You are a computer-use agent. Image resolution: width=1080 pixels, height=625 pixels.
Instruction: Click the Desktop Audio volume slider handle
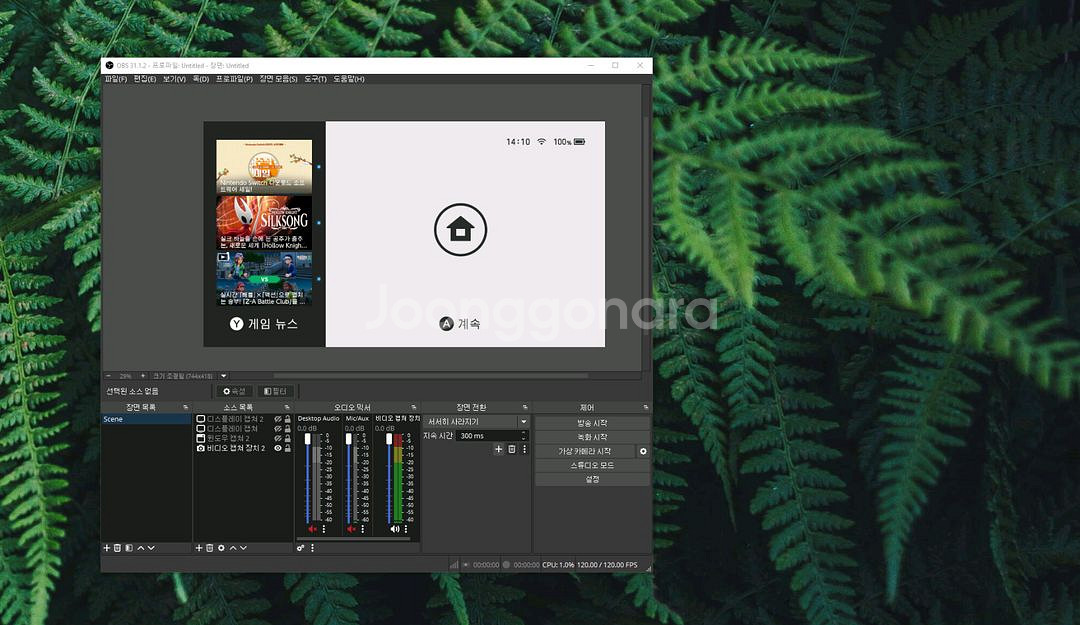pyautogui.click(x=308, y=439)
